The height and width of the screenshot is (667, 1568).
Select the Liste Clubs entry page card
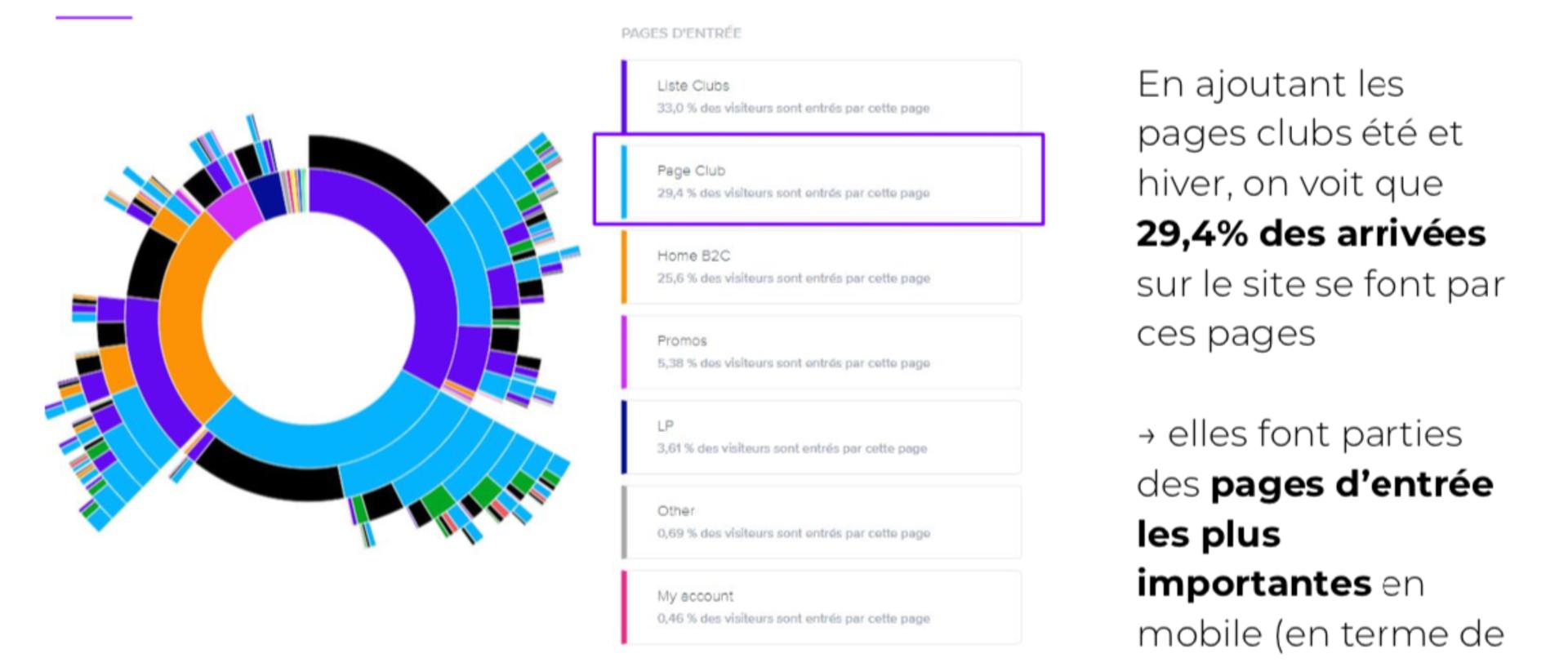tap(821, 96)
